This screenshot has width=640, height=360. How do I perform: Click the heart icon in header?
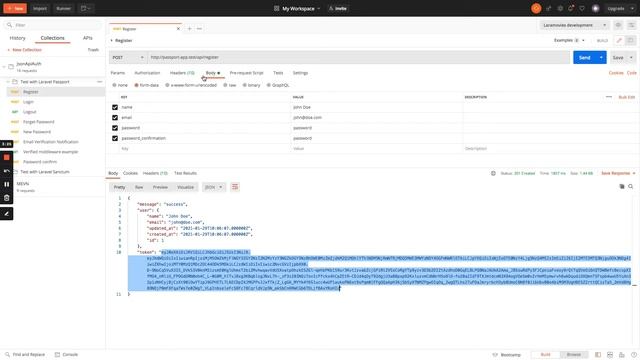pos(582,9)
